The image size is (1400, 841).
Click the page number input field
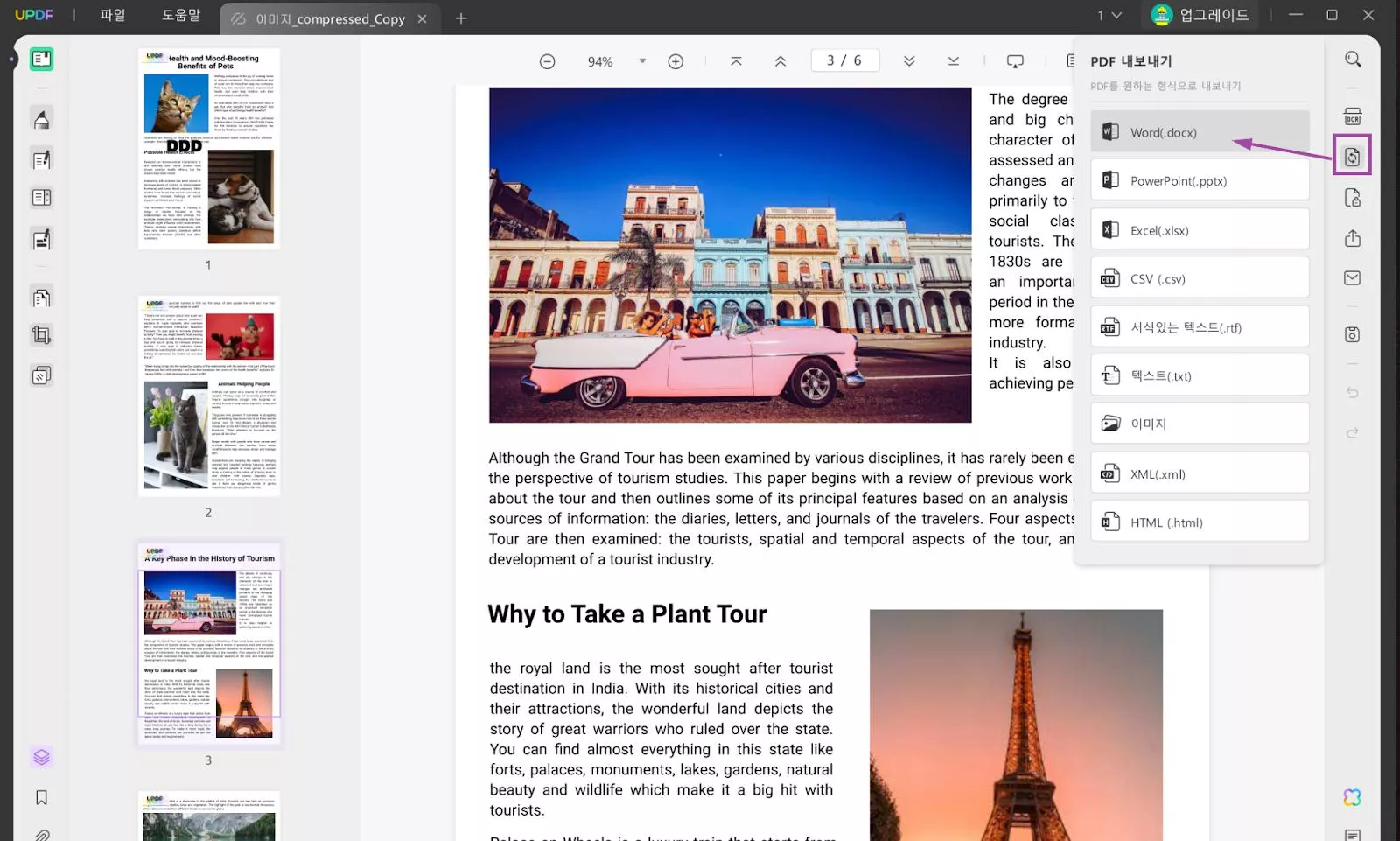pyautogui.click(x=844, y=60)
